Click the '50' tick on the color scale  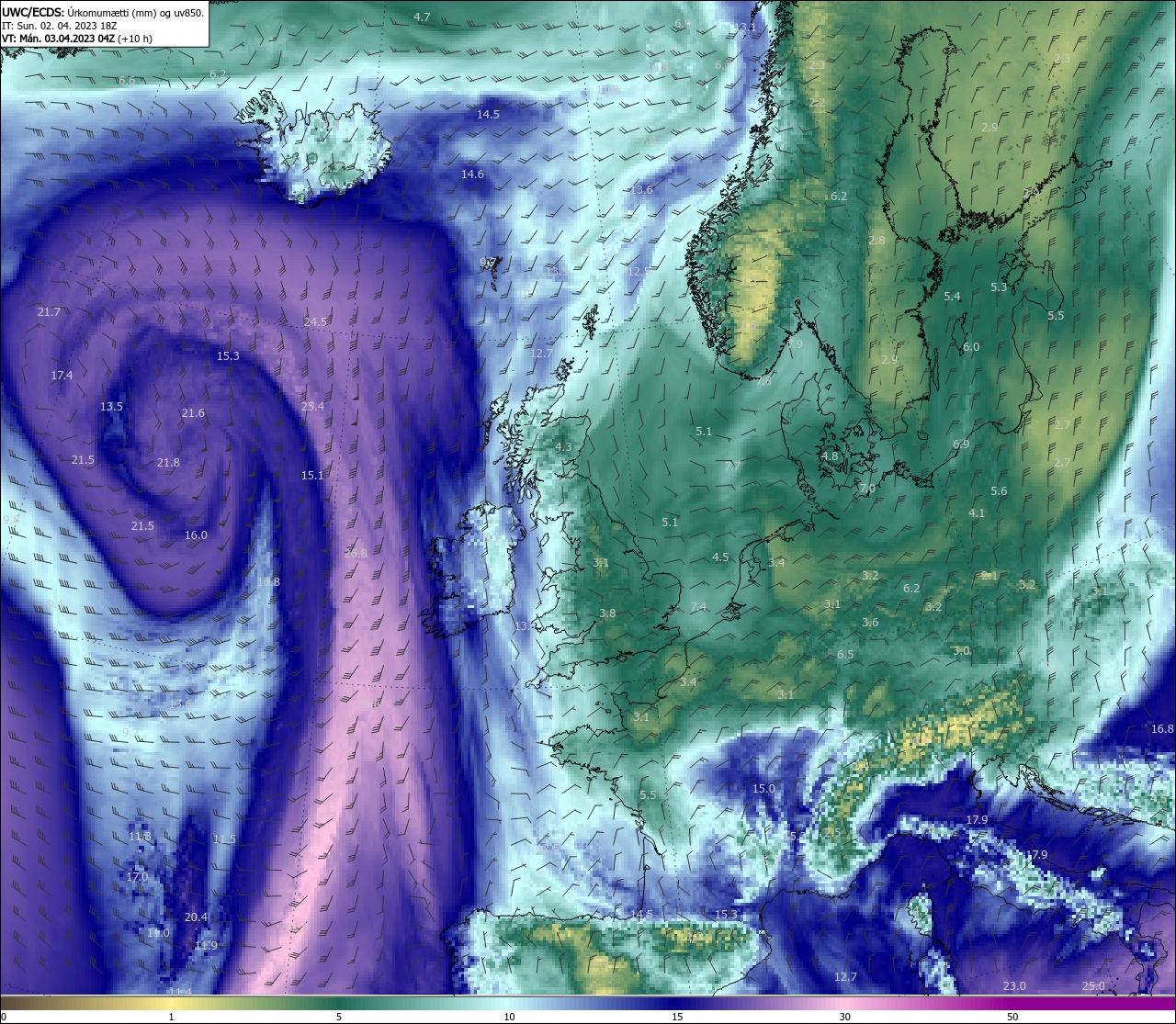point(1012,1017)
